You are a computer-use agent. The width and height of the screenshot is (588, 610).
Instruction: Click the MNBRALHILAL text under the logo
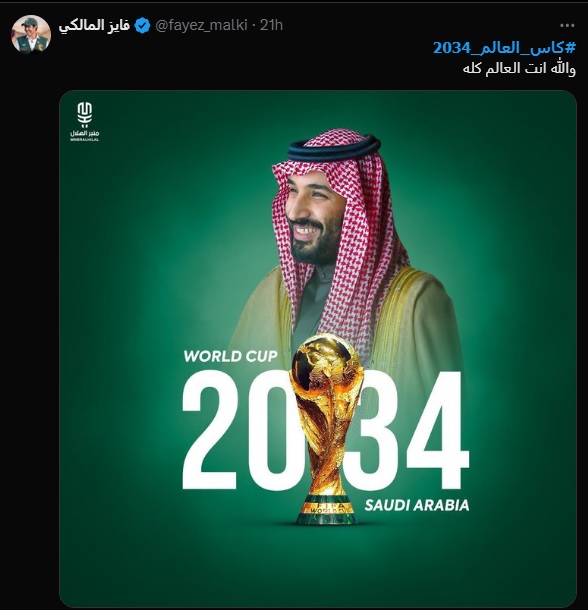click(84, 139)
